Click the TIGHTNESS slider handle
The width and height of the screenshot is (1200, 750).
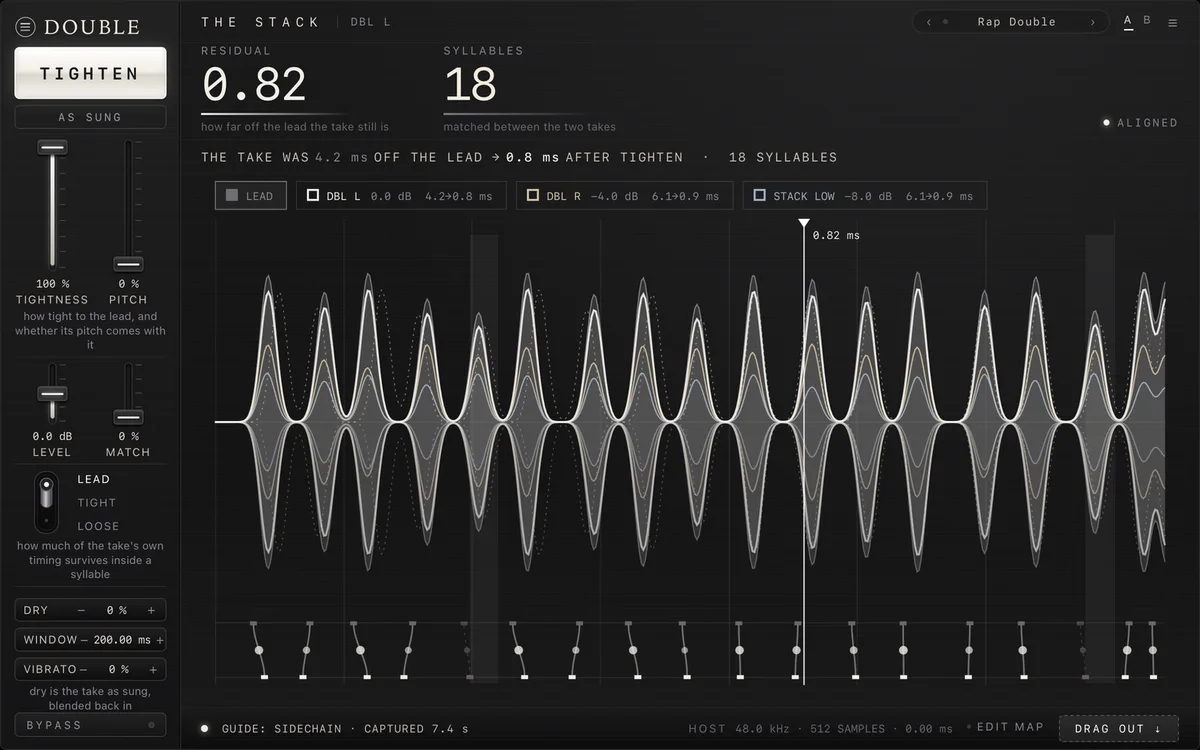coord(53,147)
